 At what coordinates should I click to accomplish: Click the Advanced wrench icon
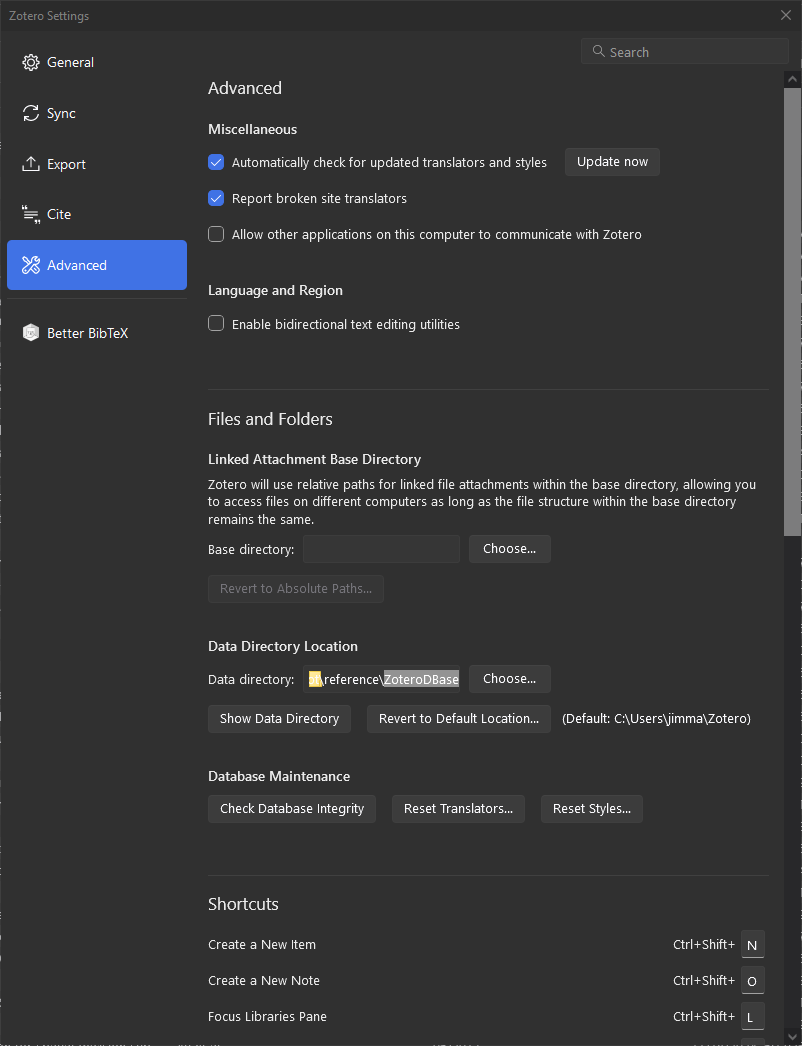(31, 265)
